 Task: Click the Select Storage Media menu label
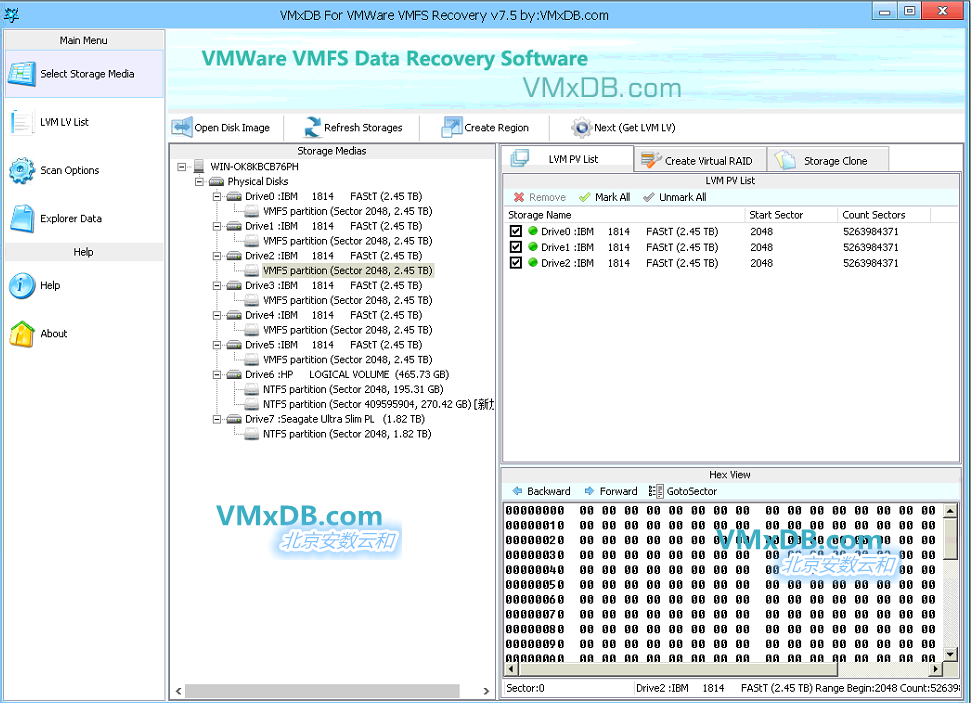point(87,74)
